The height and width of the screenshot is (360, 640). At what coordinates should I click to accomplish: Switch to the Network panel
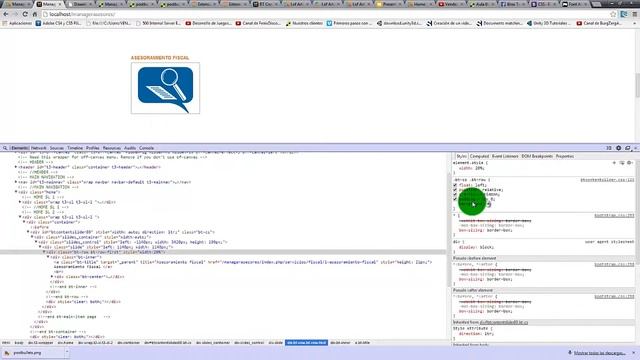tap(39, 148)
